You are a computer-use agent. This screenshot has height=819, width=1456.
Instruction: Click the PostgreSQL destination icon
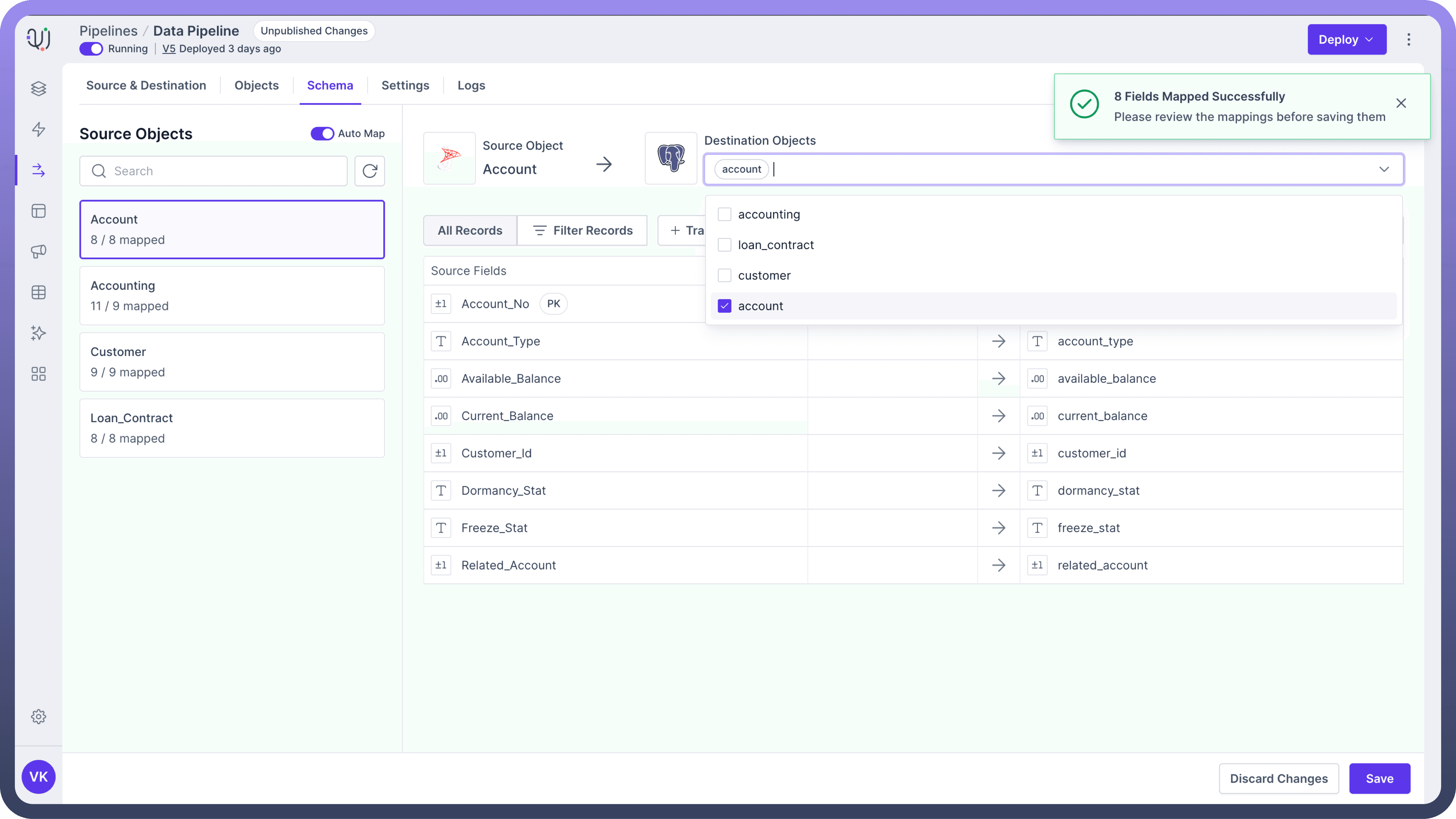(x=671, y=158)
